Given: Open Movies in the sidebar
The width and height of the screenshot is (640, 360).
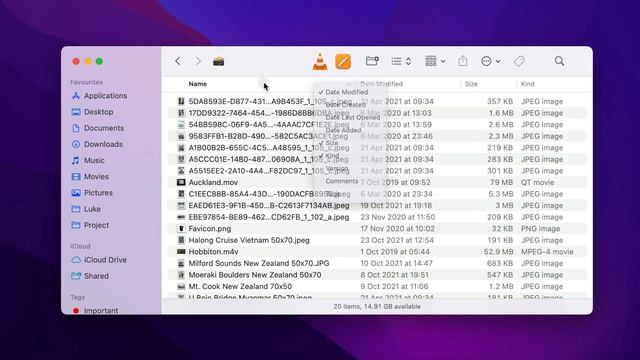Looking at the screenshot, I should point(90,177).
